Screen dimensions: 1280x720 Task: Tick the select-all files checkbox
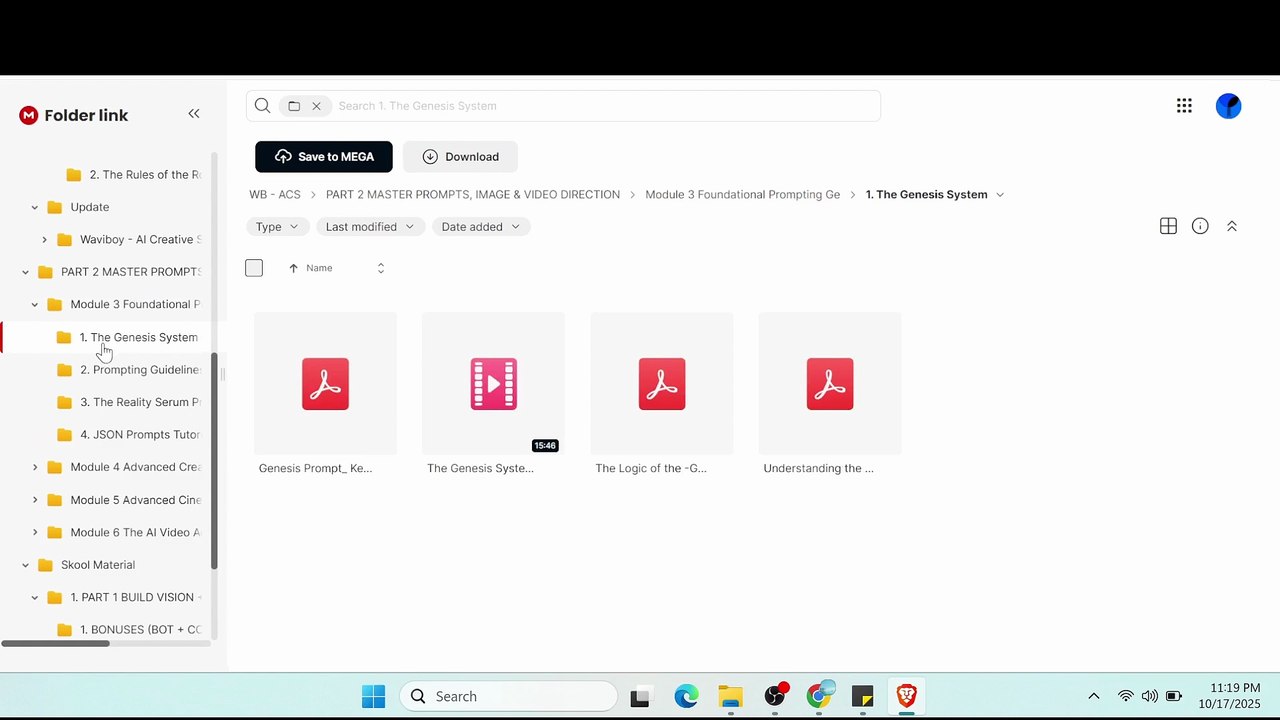(254, 268)
